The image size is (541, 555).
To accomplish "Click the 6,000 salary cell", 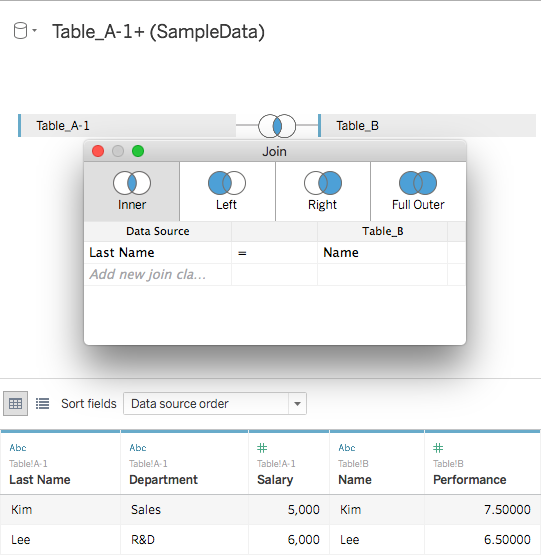I will (x=289, y=540).
